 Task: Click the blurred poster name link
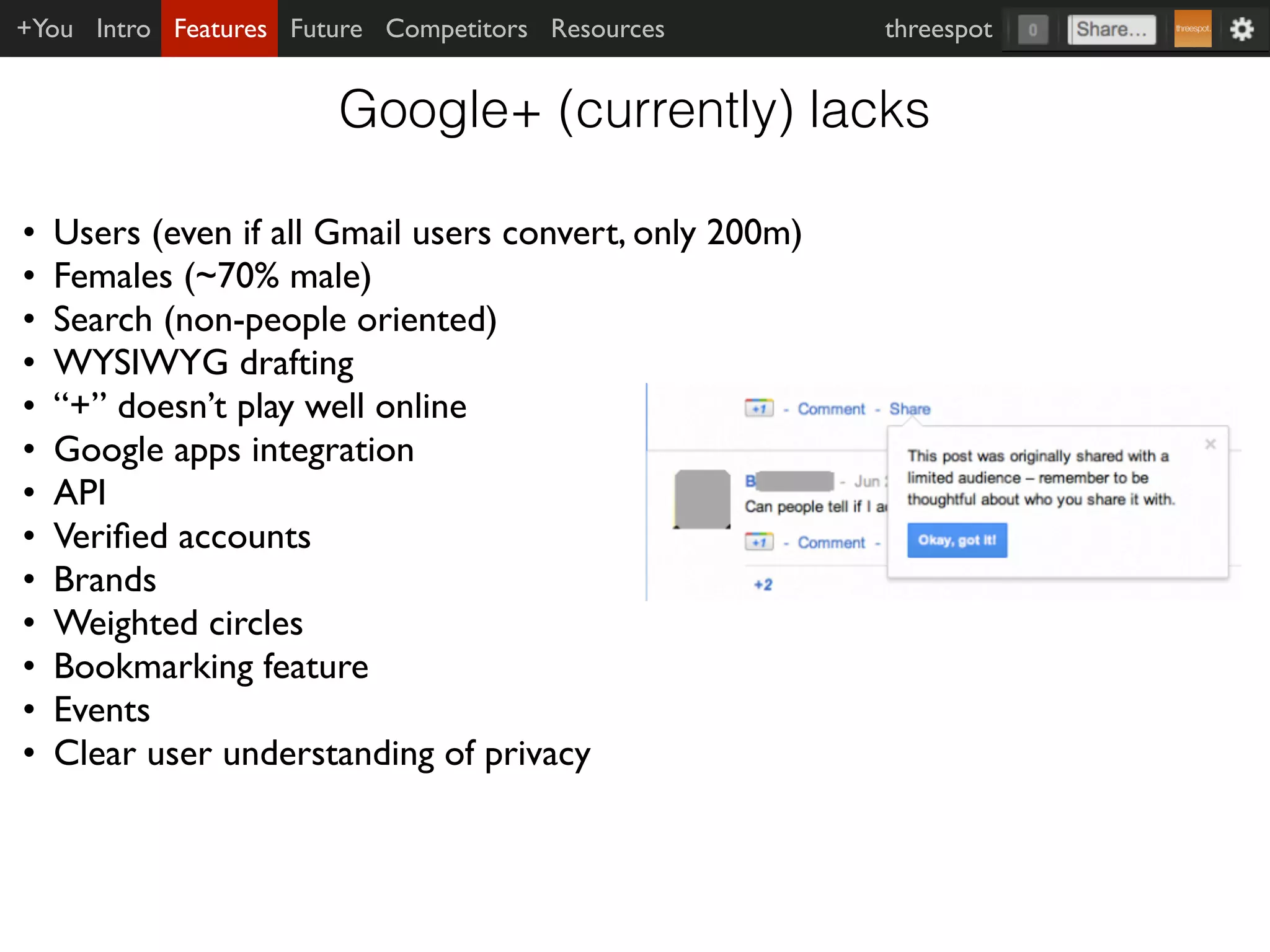(x=789, y=481)
